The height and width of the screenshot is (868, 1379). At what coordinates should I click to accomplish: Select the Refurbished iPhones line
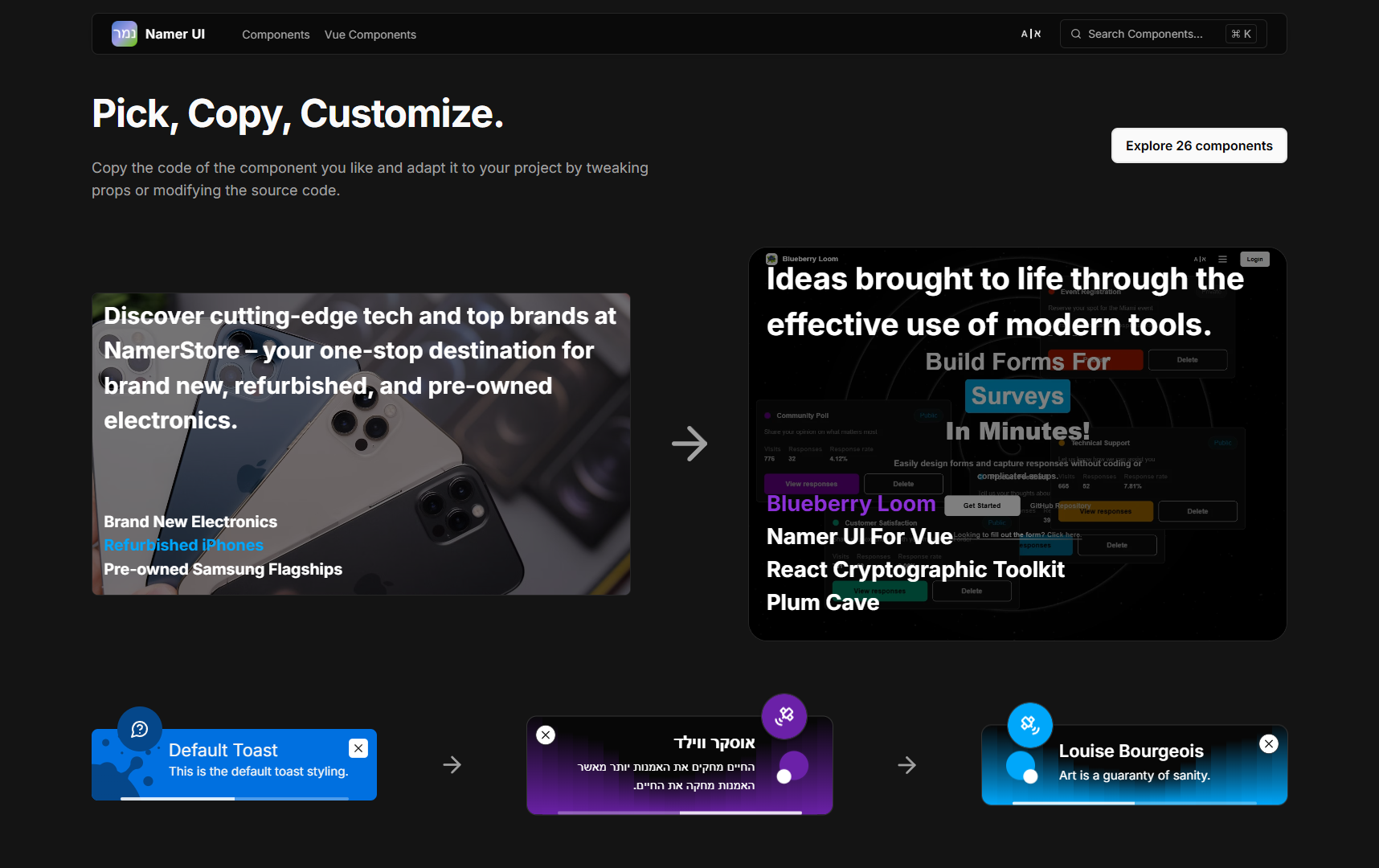(x=183, y=545)
